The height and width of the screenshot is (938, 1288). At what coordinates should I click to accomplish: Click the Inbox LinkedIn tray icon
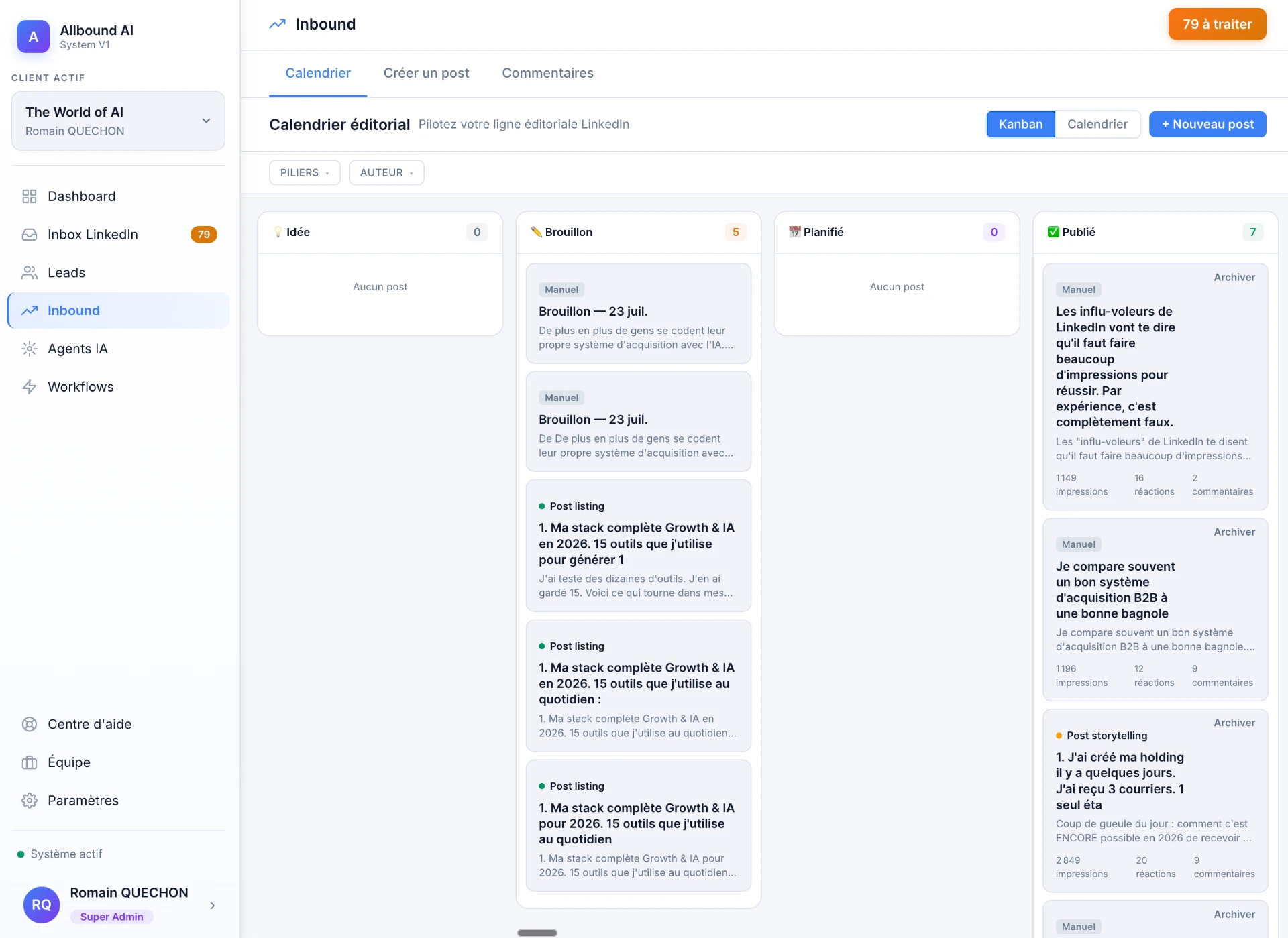coord(30,235)
